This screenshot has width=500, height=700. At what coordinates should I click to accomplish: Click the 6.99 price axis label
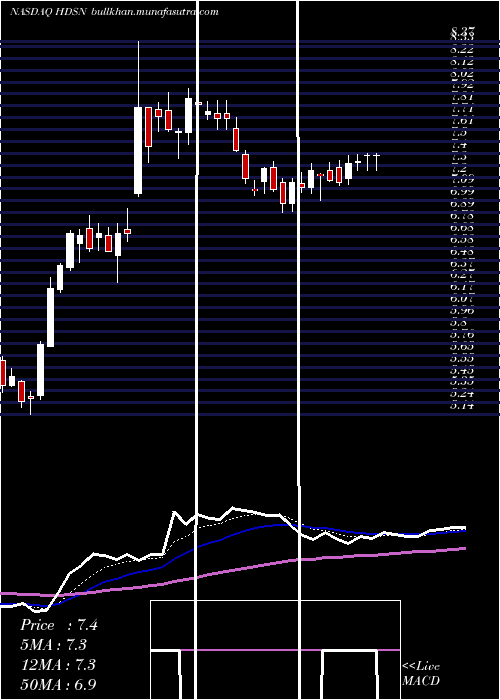pos(462,192)
